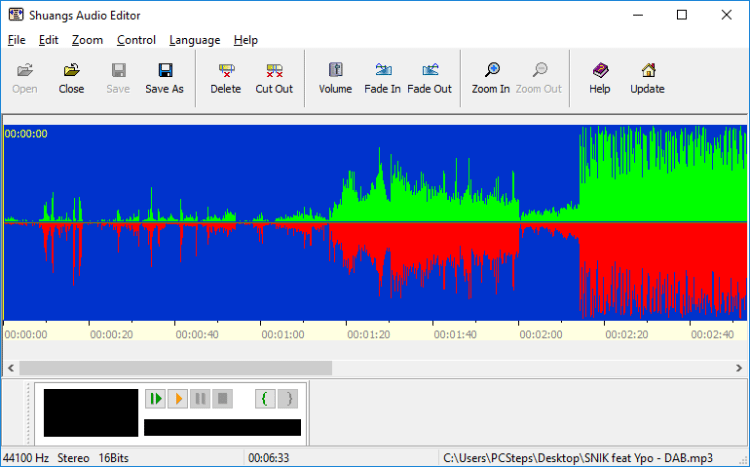This screenshot has height=467, width=750.
Task: Apply the Cut Out tool
Action: [274, 70]
